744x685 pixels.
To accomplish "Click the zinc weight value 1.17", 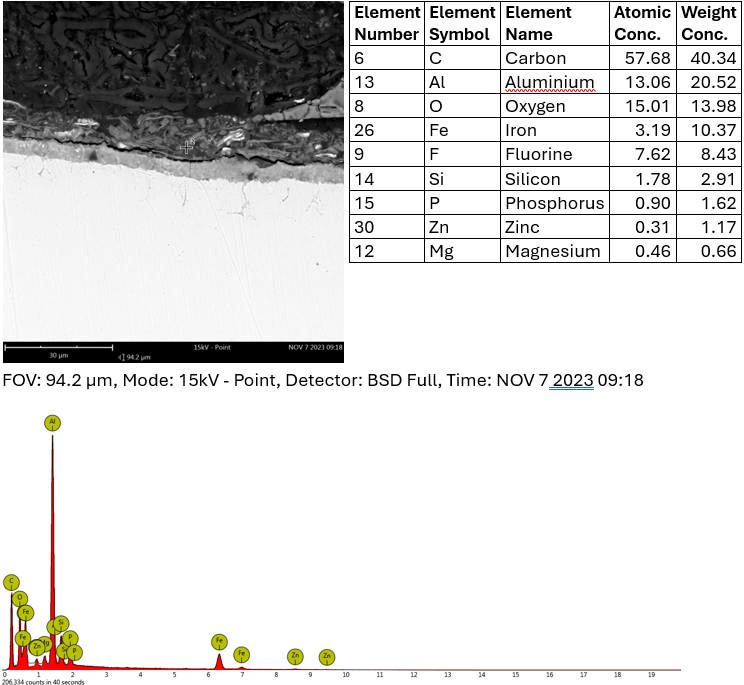I will 718,227.
